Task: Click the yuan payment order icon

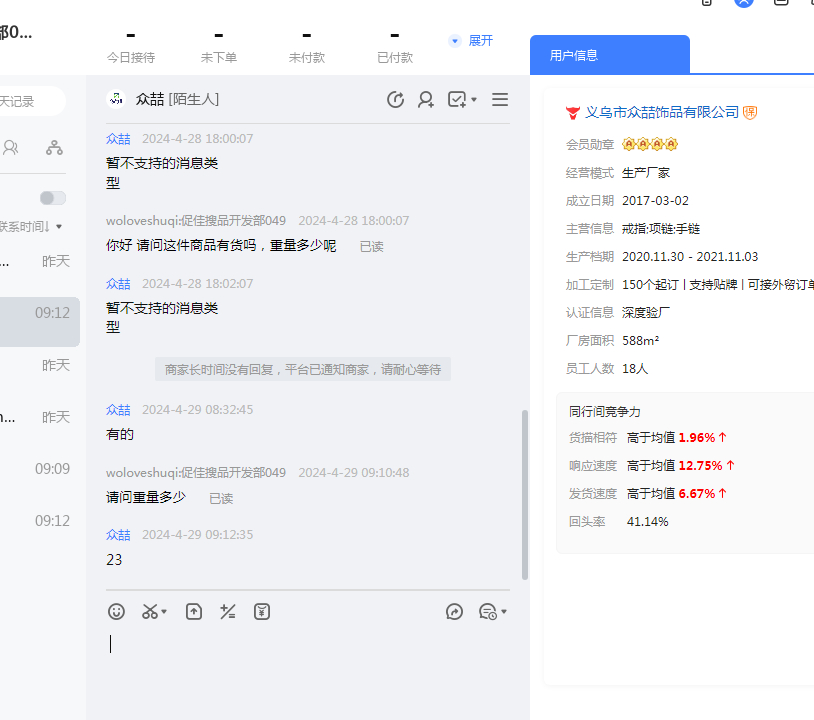Action: pyautogui.click(x=262, y=611)
